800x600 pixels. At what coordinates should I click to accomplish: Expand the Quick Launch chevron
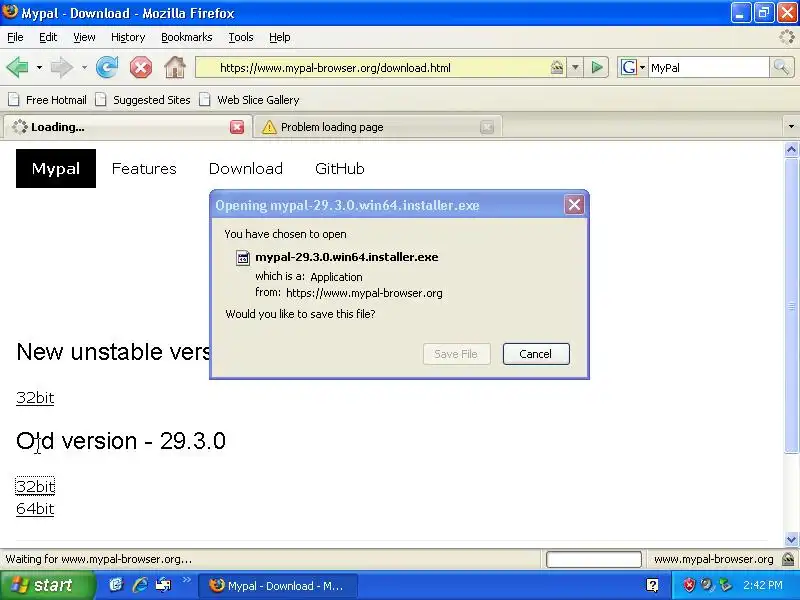(x=187, y=580)
